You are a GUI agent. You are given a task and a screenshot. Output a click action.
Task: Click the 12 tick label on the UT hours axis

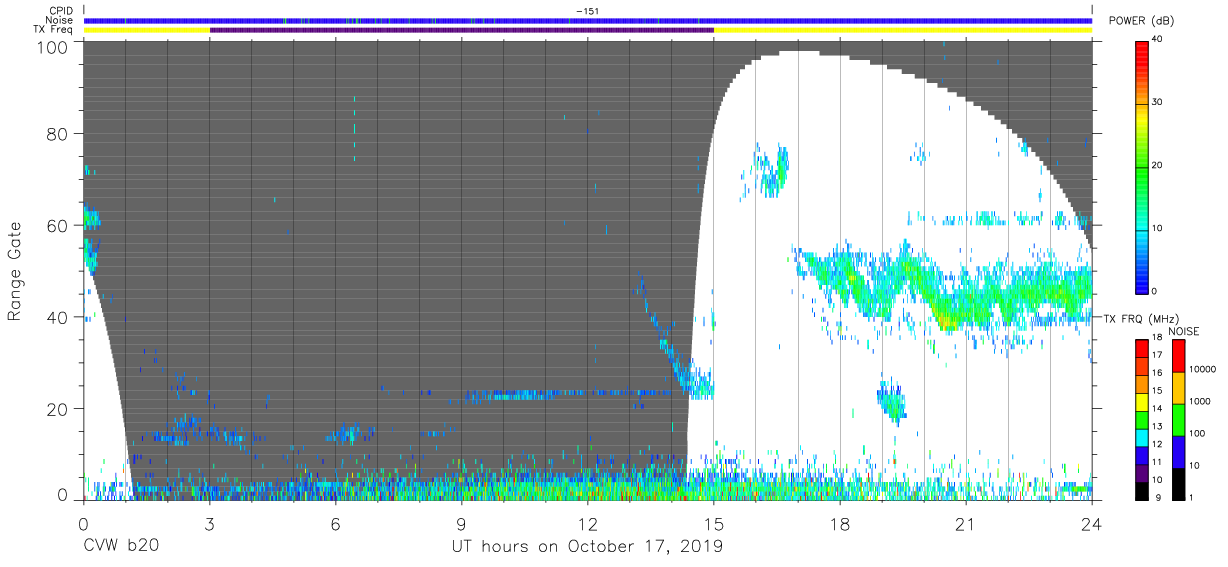click(588, 523)
